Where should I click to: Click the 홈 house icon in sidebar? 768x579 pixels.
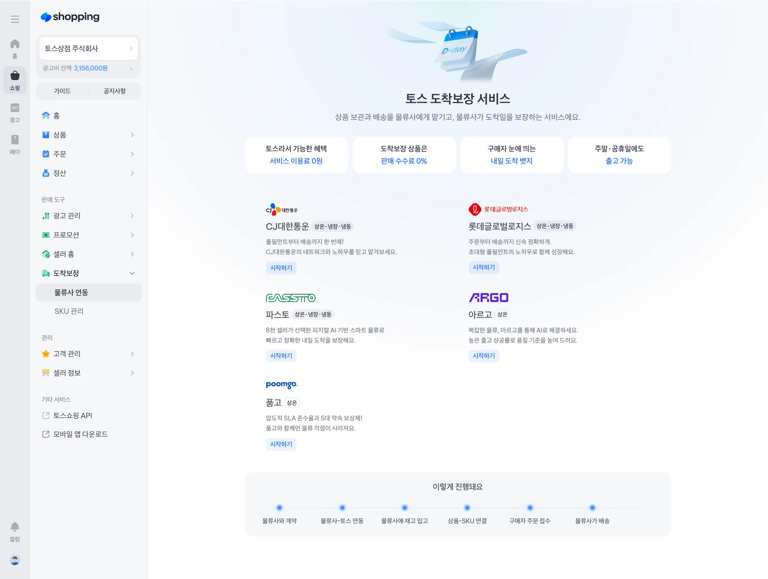pyautogui.click(x=46, y=115)
